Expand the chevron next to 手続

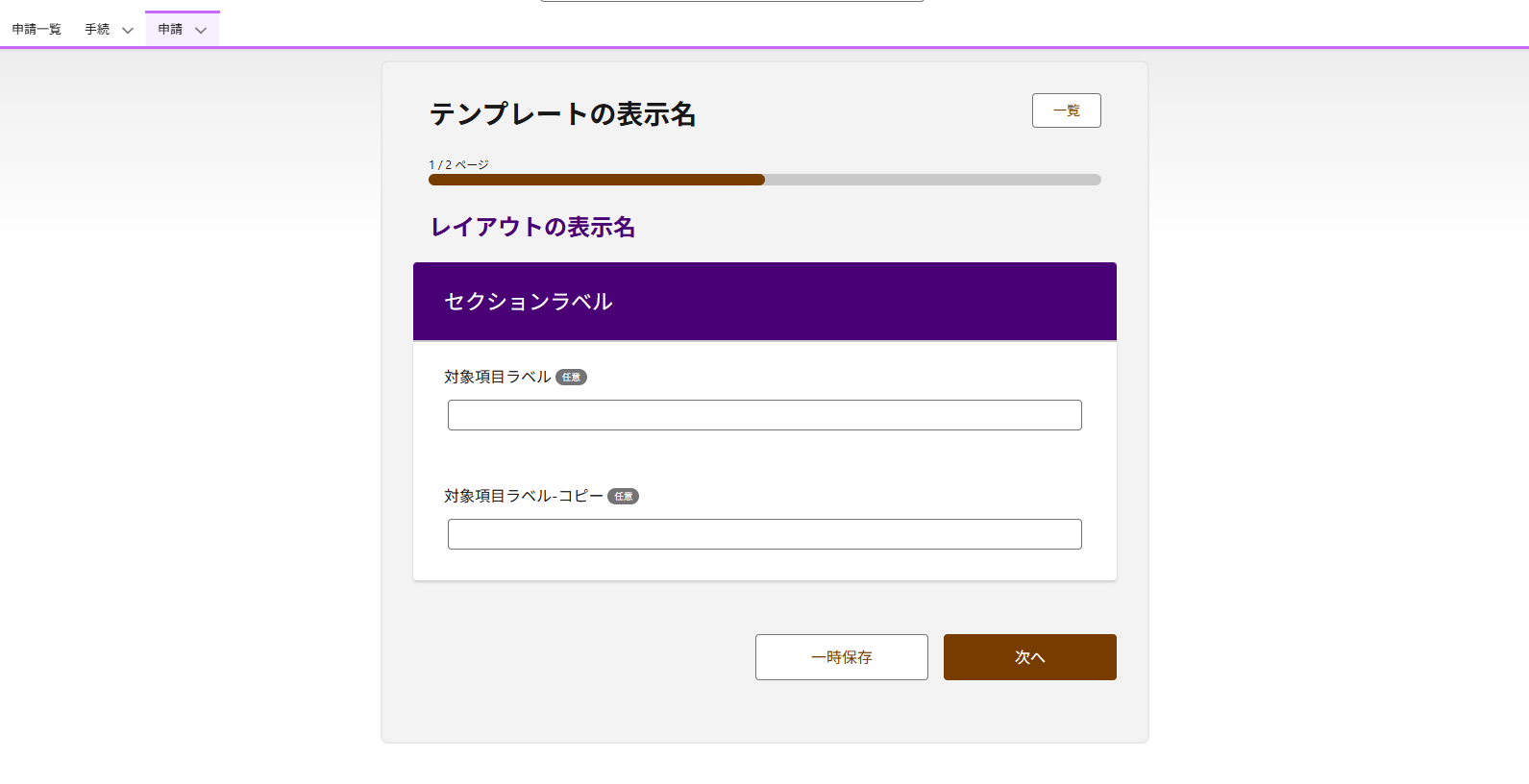click(128, 30)
